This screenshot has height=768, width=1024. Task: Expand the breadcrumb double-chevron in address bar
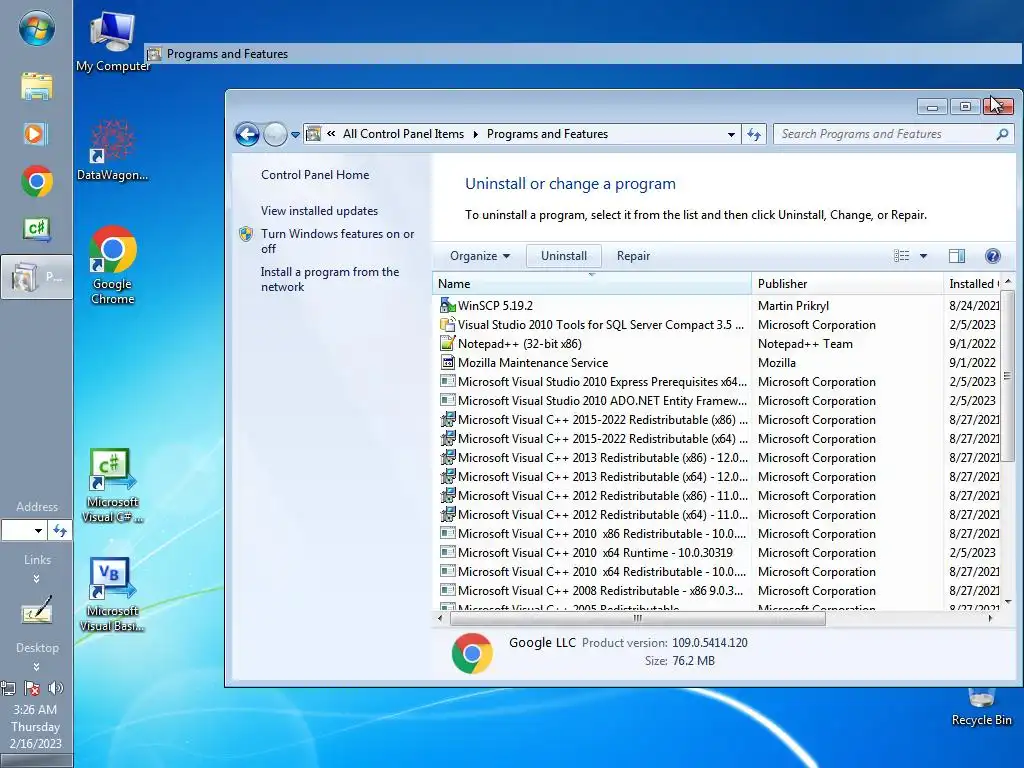(x=331, y=134)
